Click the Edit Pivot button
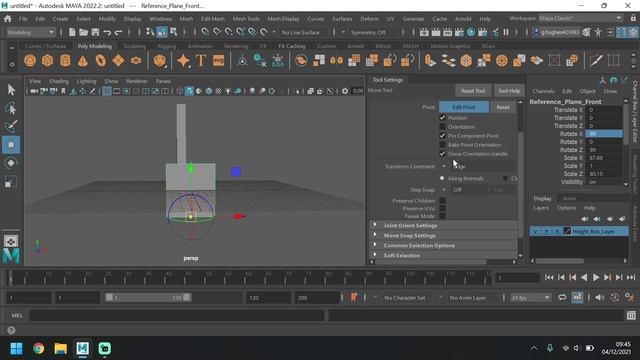 [x=464, y=107]
